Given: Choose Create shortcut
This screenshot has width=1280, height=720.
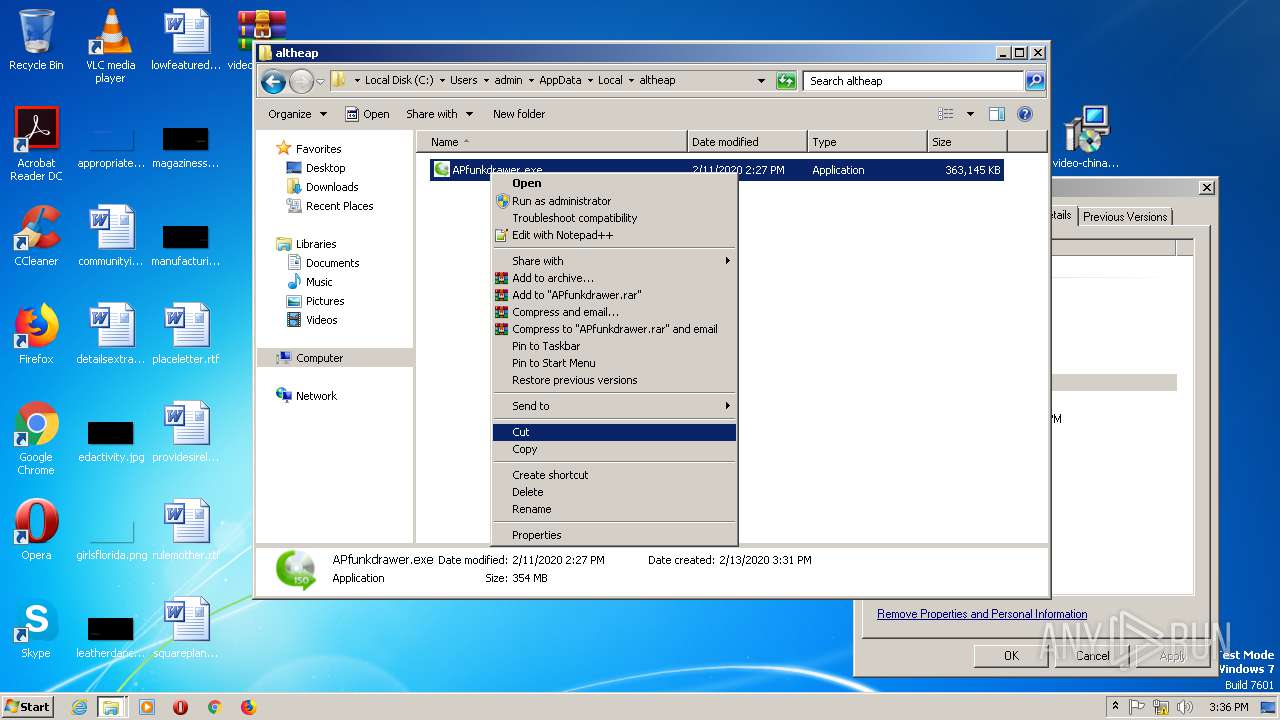Looking at the screenshot, I should [x=614, y=475].
